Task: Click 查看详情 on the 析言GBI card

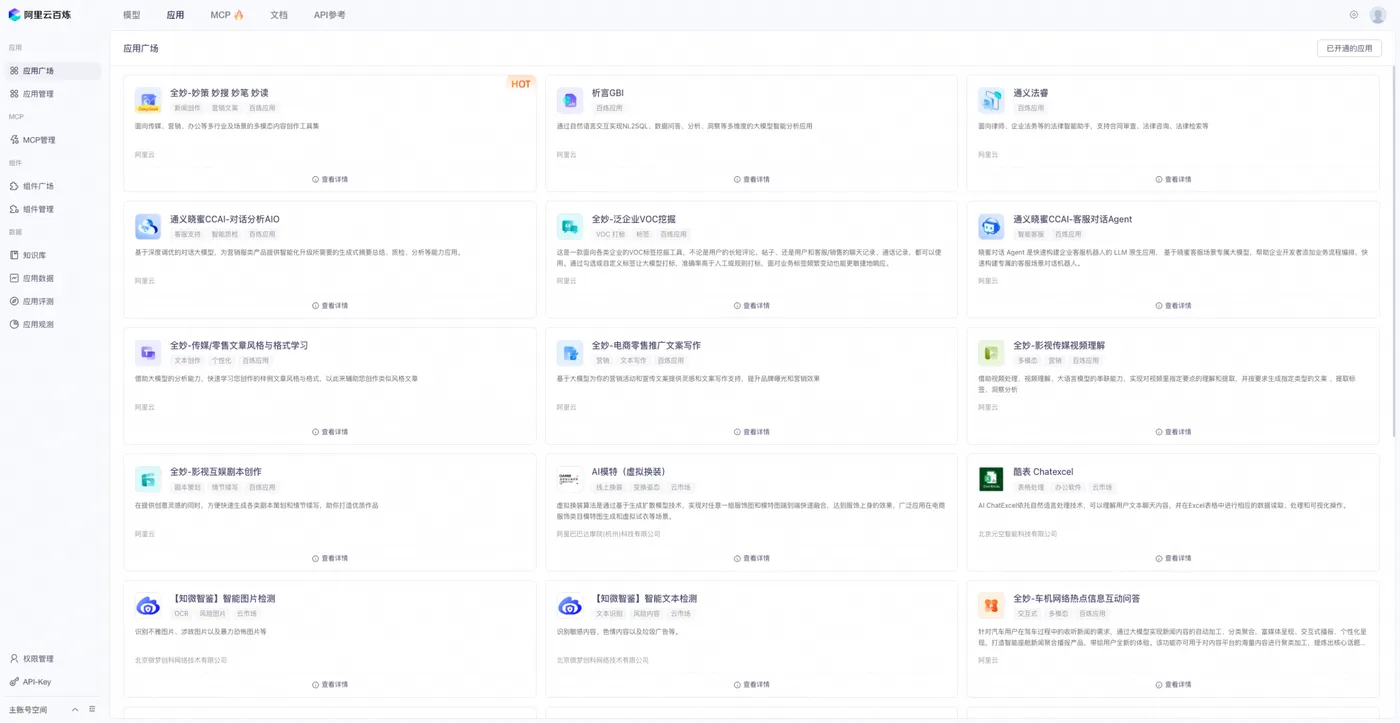Action: 752,180
